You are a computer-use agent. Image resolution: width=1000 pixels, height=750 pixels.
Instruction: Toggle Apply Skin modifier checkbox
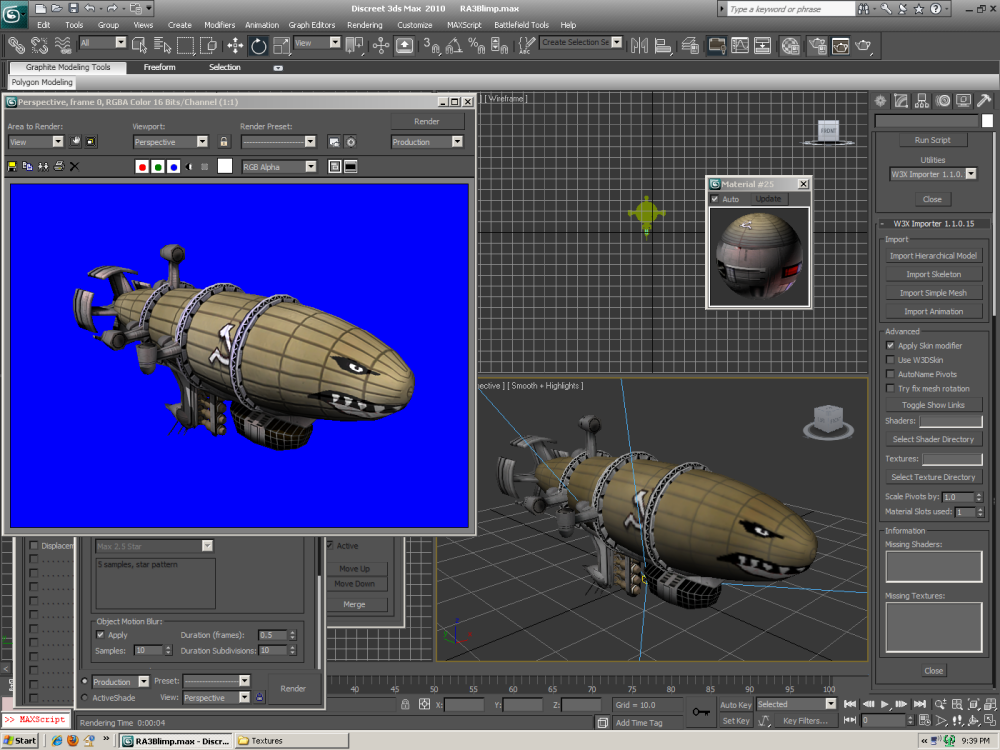[x=890, y=346]
